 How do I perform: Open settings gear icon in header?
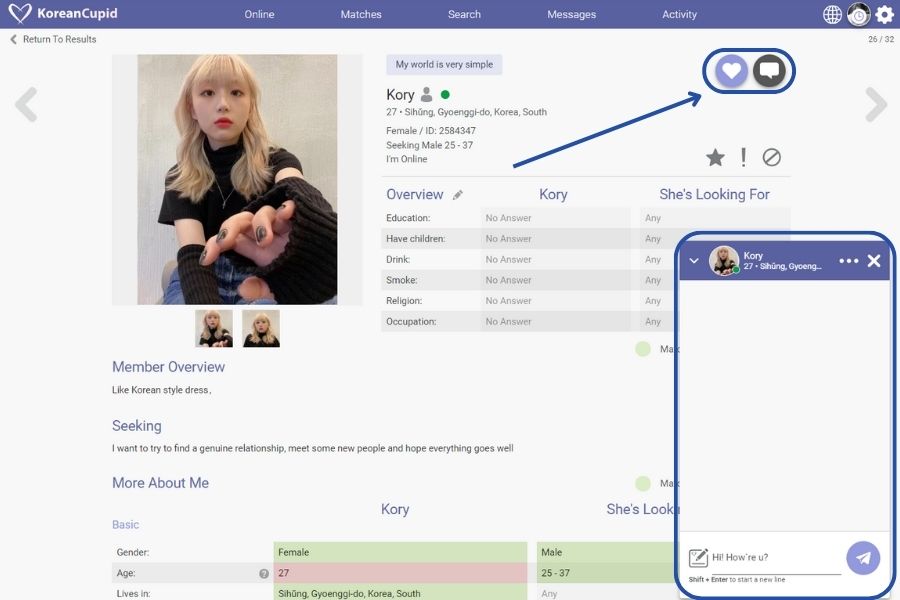click(x=884, y=14)
